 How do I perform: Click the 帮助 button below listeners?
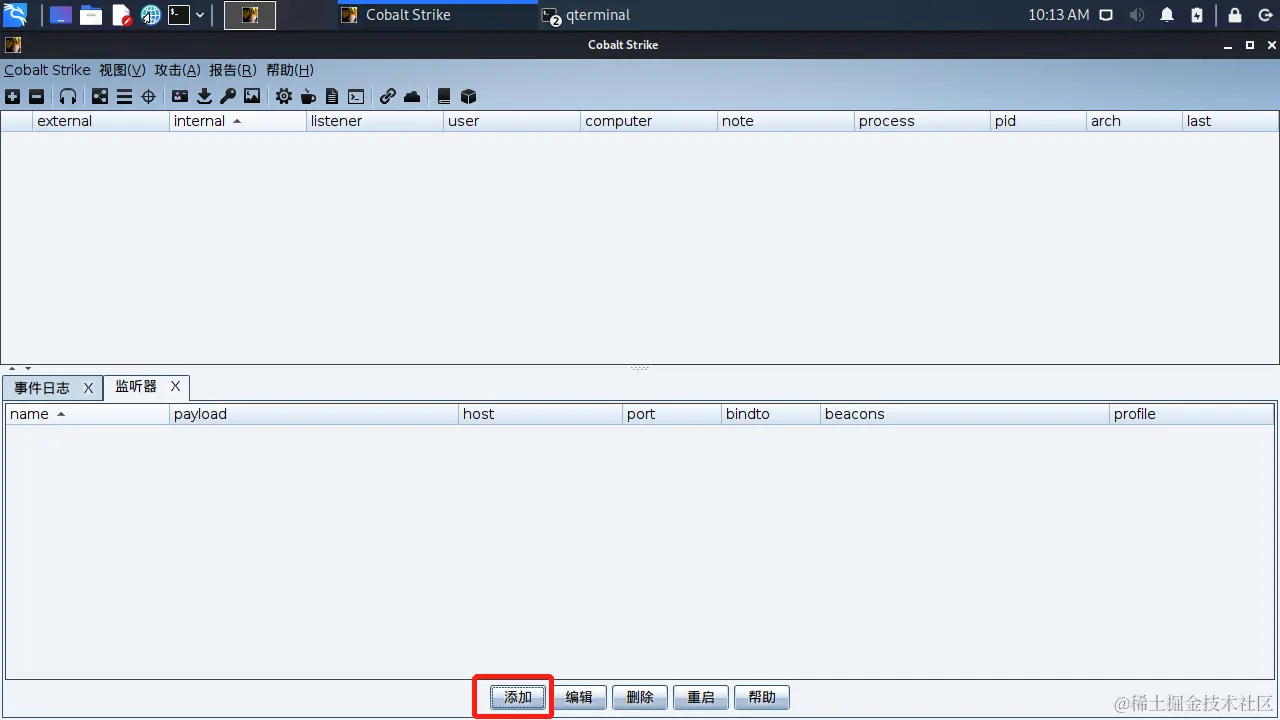point(762,697)
